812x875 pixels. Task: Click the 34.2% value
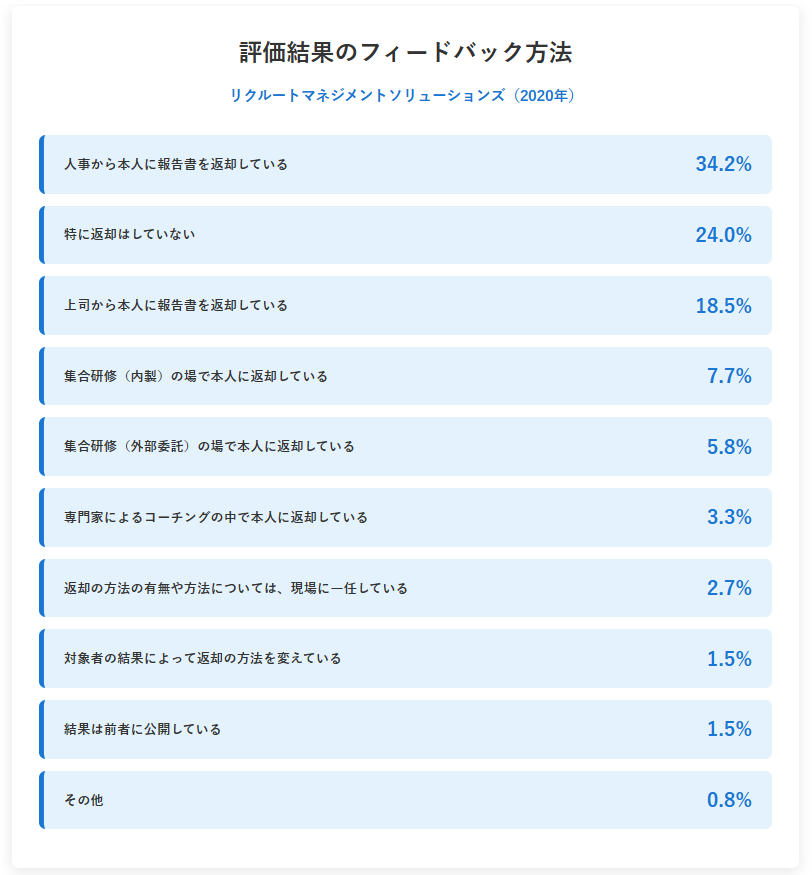click(723, 164)
